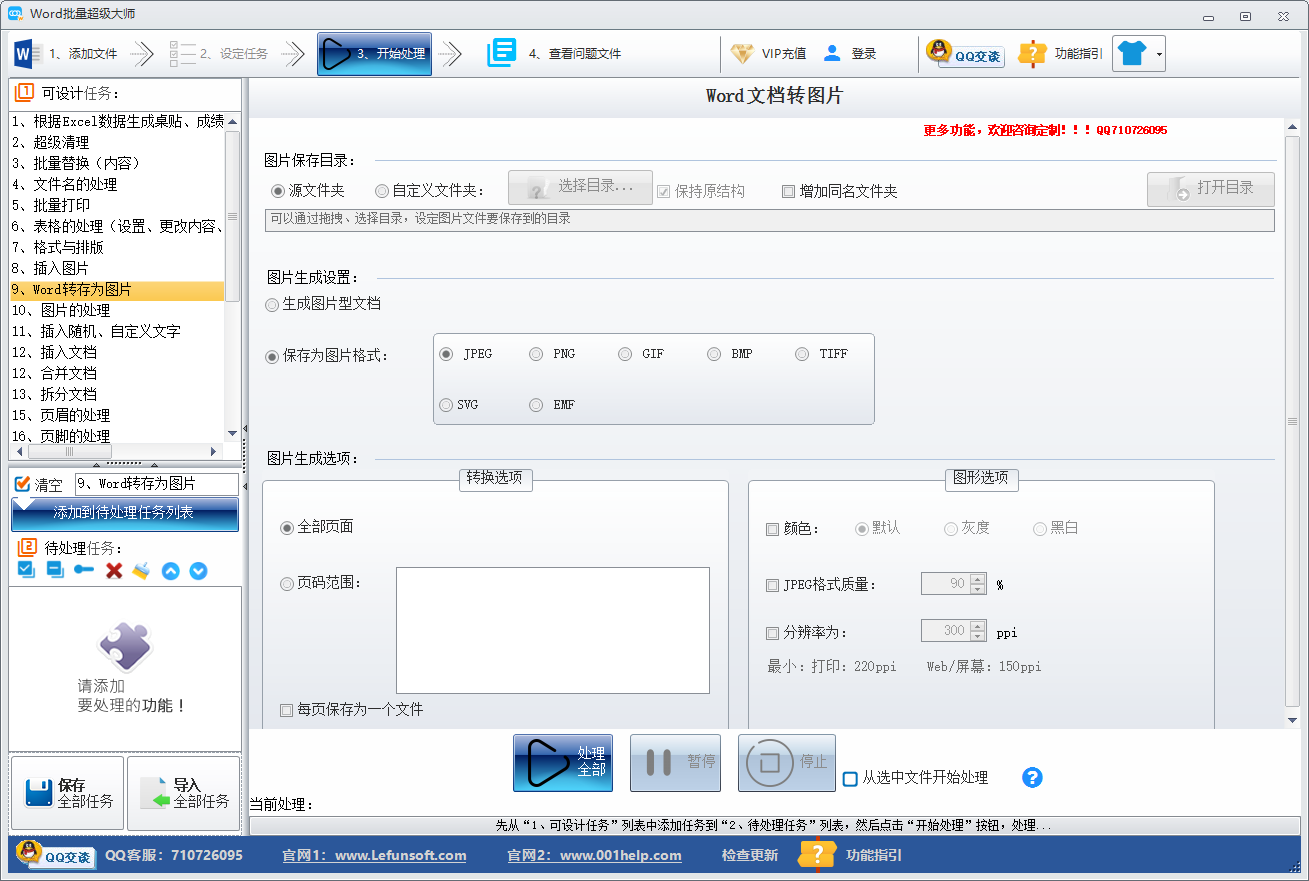Click the top QQ交谈 penguin icon
Image resolution: width=1309 pixels, height=881 pixels.
[x=938, y=51]
